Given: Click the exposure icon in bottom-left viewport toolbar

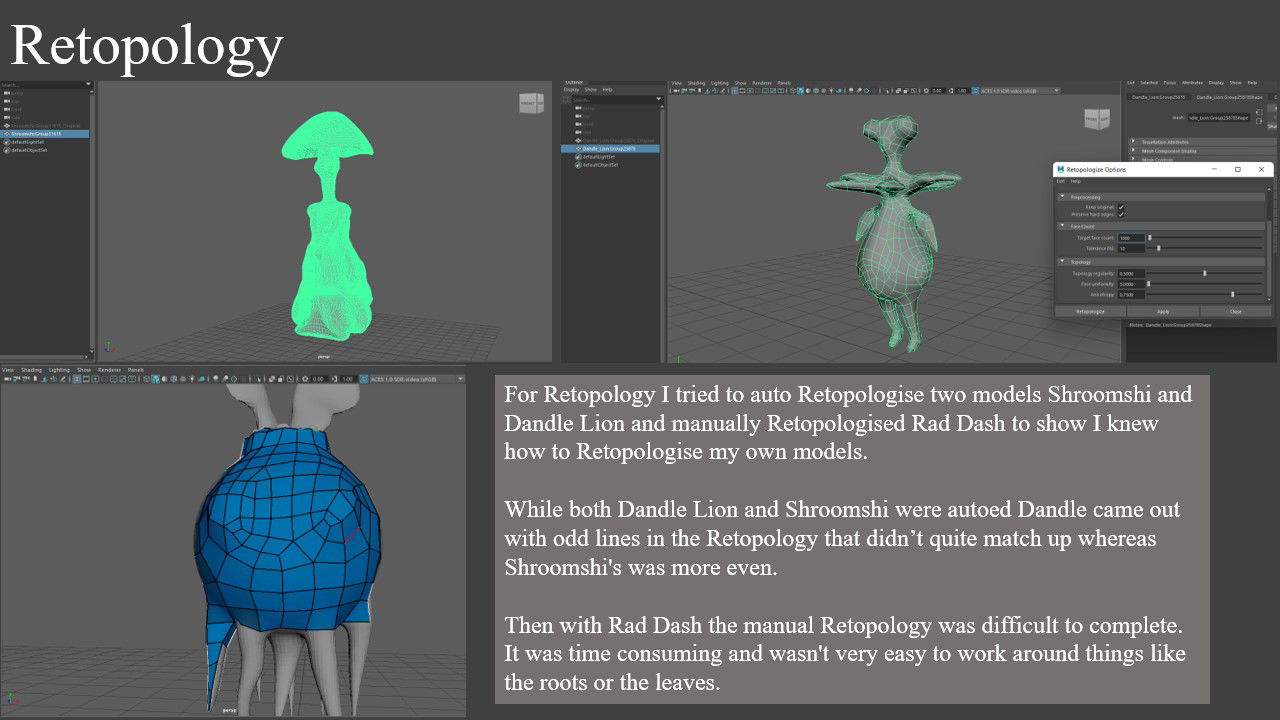Looking at the screenshot, I should pos(307,379).
